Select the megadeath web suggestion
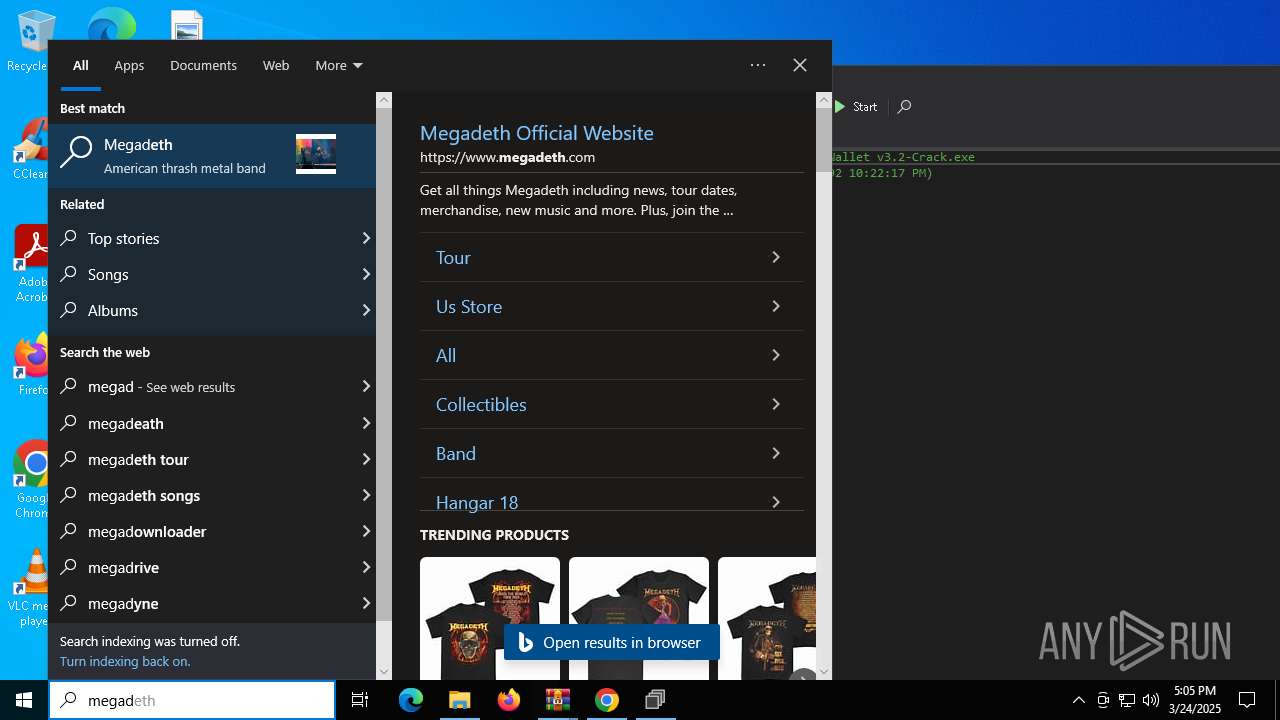 pyautogui.click(x=212, y=423)
